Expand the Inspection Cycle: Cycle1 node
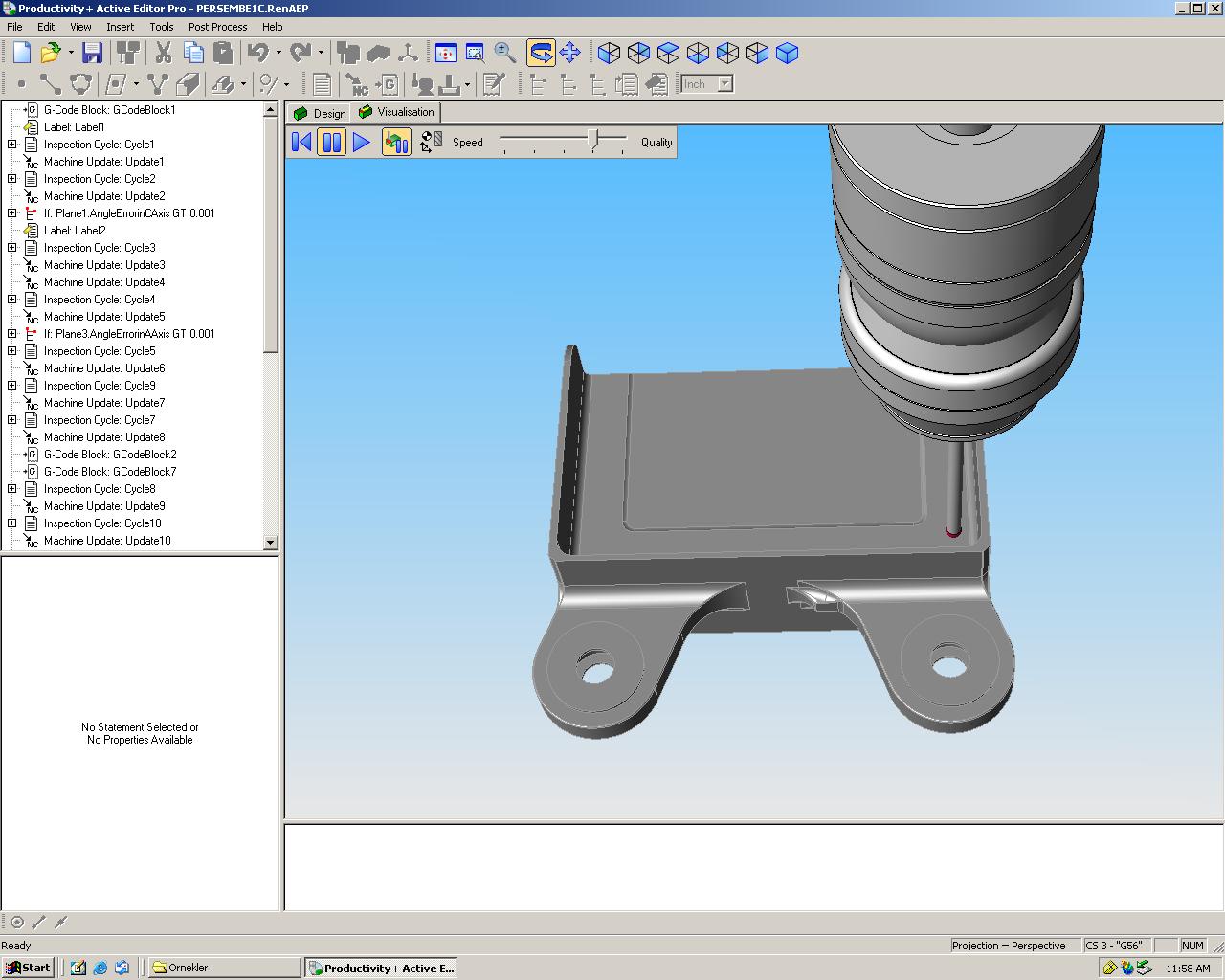Viewport: 1225px width, 980px height. click(12, 145)
